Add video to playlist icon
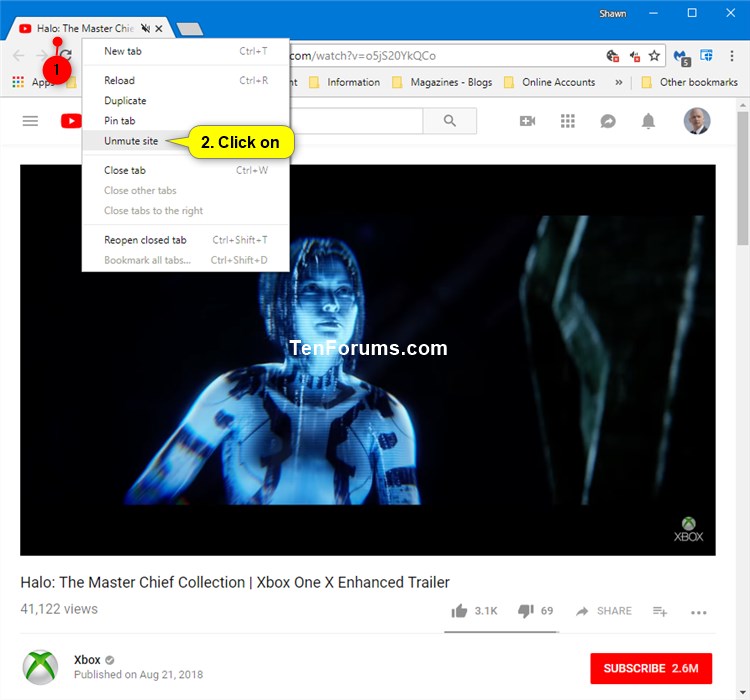Viewport: 750px width, 700px height. point(660,611)
